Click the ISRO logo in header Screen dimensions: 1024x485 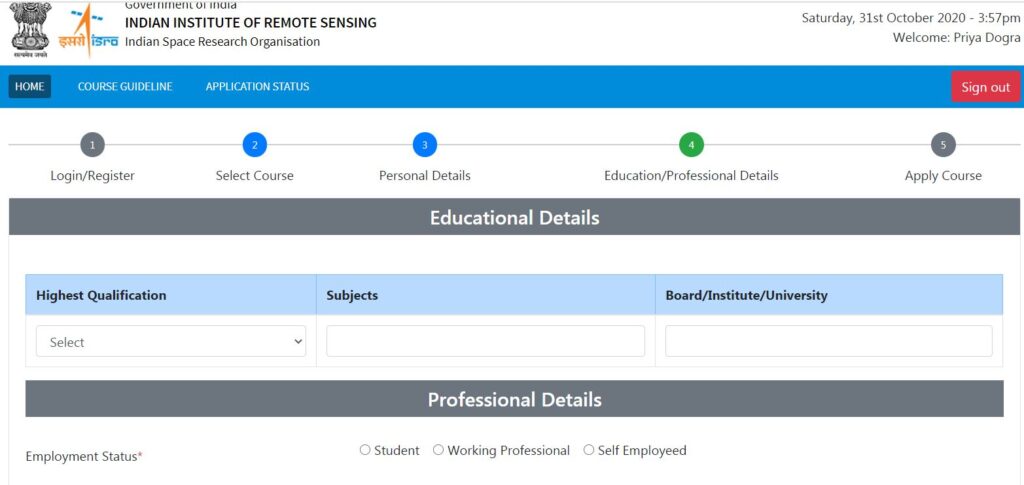pos(88,31)
